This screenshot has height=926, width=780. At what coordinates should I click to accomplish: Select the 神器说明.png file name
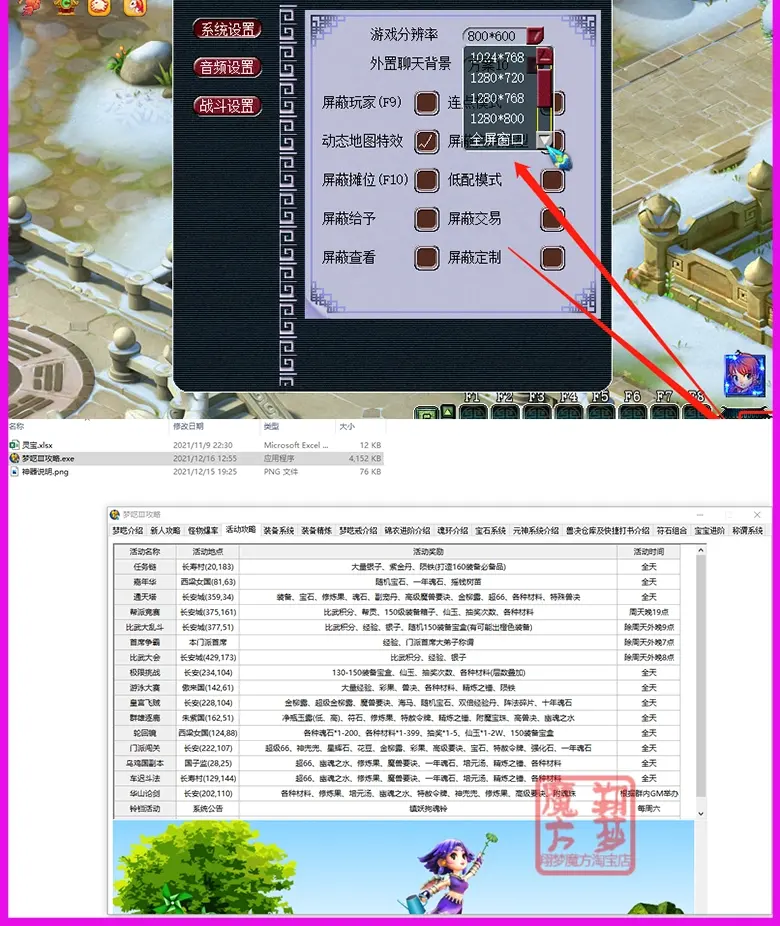pos(45,472)
